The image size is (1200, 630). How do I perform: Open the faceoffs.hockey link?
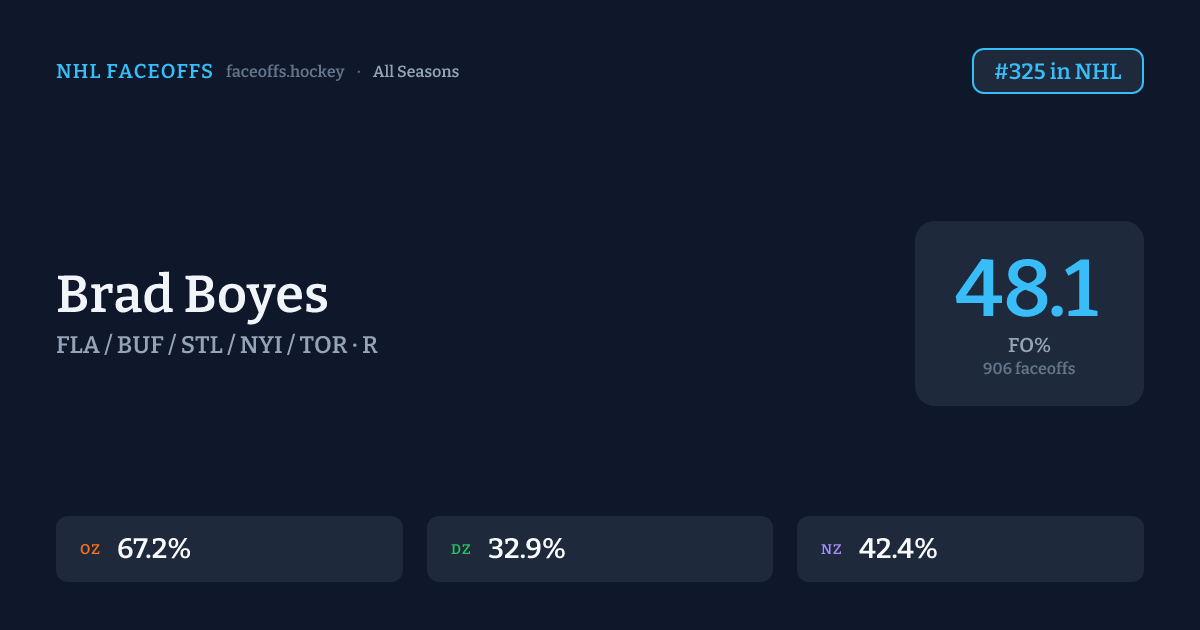(285, 72)
